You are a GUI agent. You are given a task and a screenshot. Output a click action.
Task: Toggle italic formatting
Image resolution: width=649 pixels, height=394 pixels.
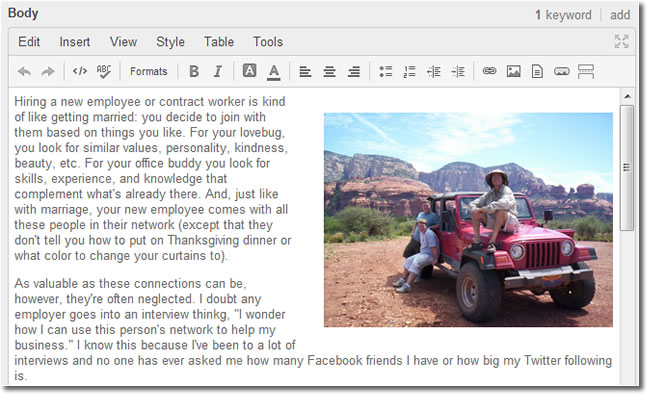[218, 72]
